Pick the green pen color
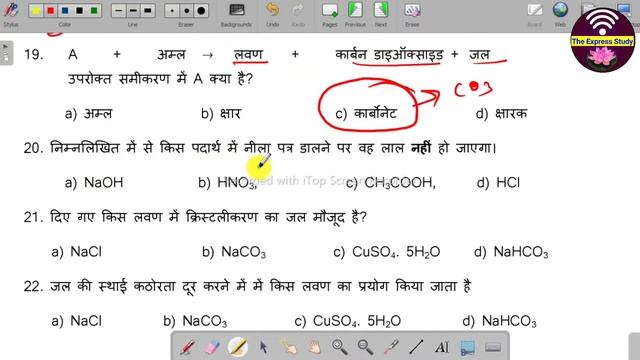This screenshot has height=360, width=640. (x=94, y=11)
